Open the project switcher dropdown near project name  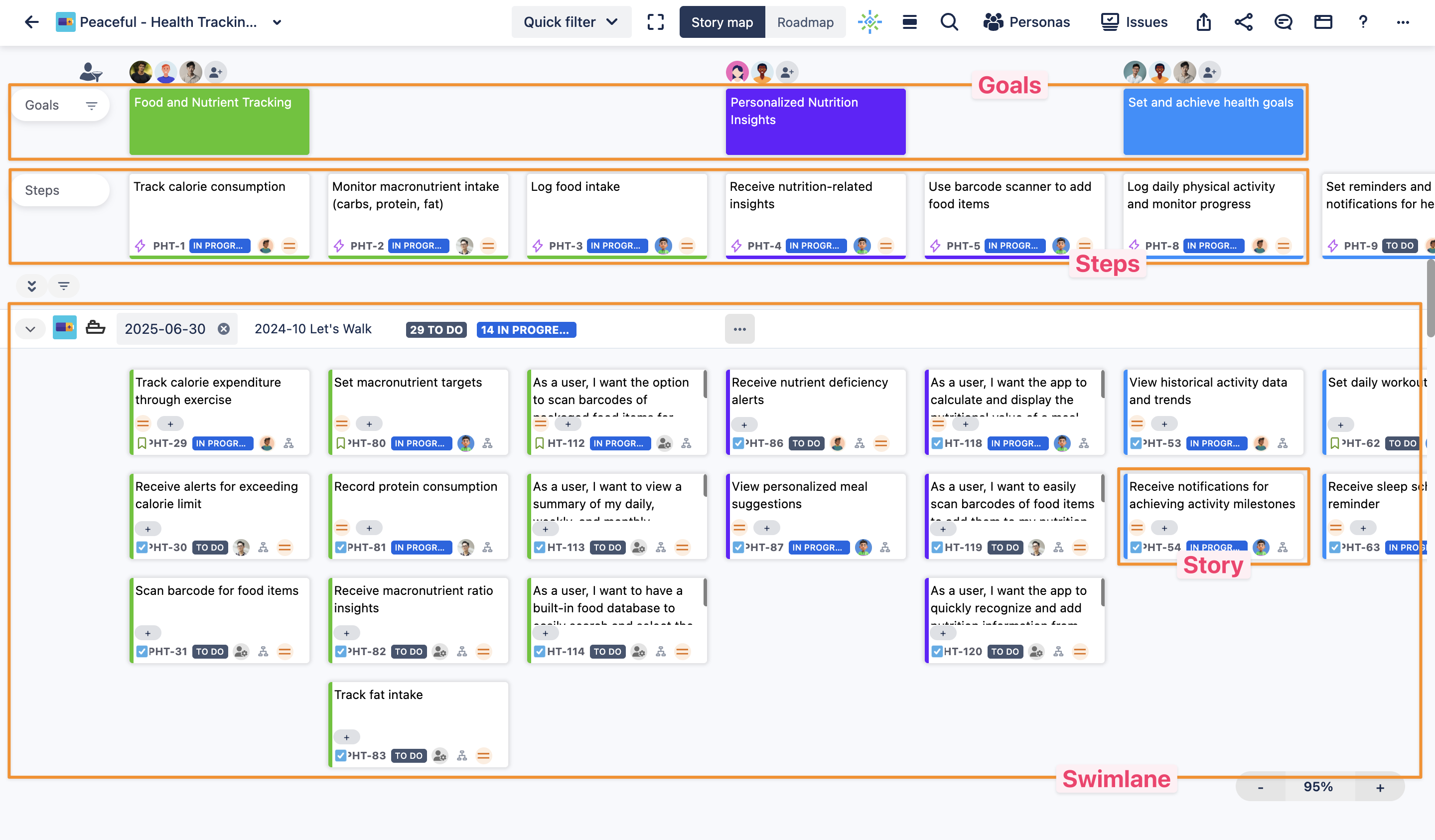[x=277, y=22]
